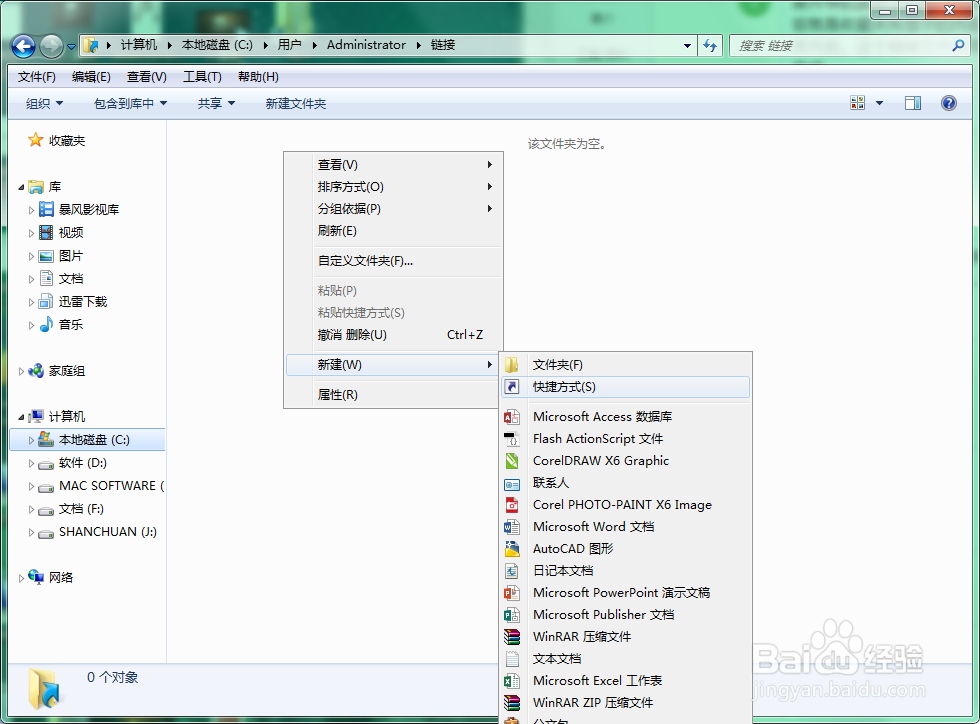Open the 编辑(E) menu

pos(91,77)
